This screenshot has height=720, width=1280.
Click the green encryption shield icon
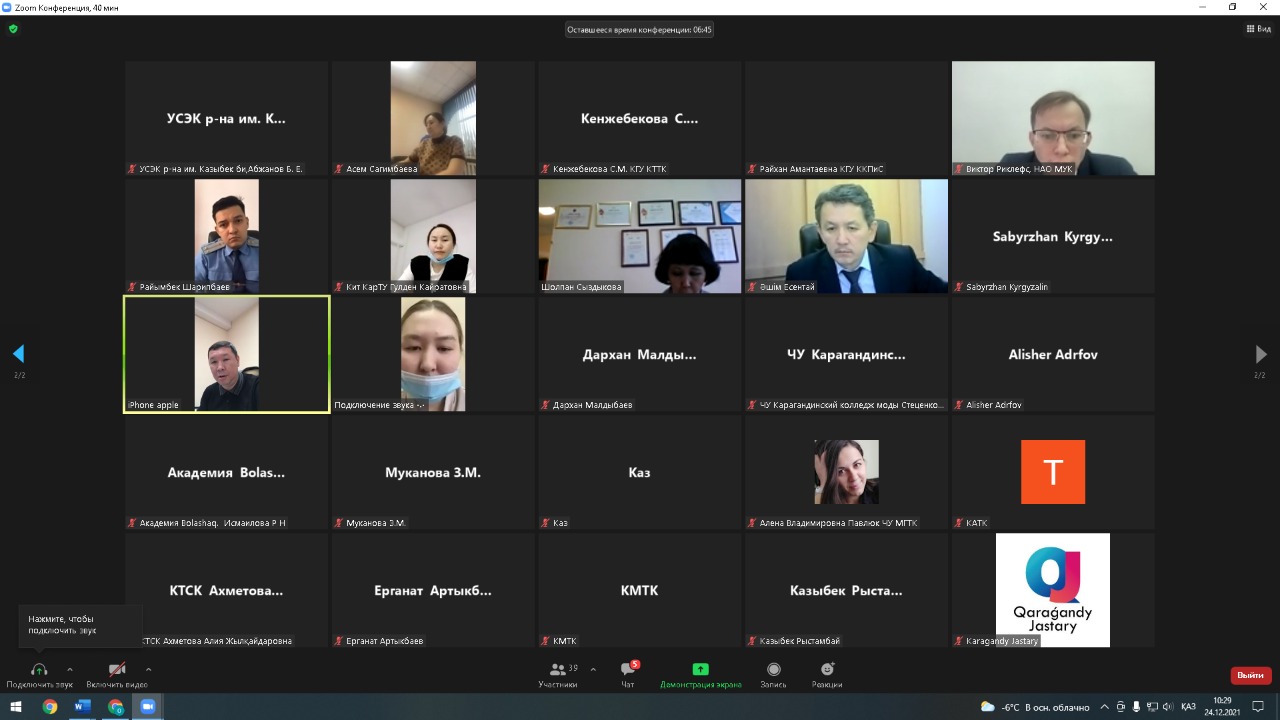click(x=13, y=29)
